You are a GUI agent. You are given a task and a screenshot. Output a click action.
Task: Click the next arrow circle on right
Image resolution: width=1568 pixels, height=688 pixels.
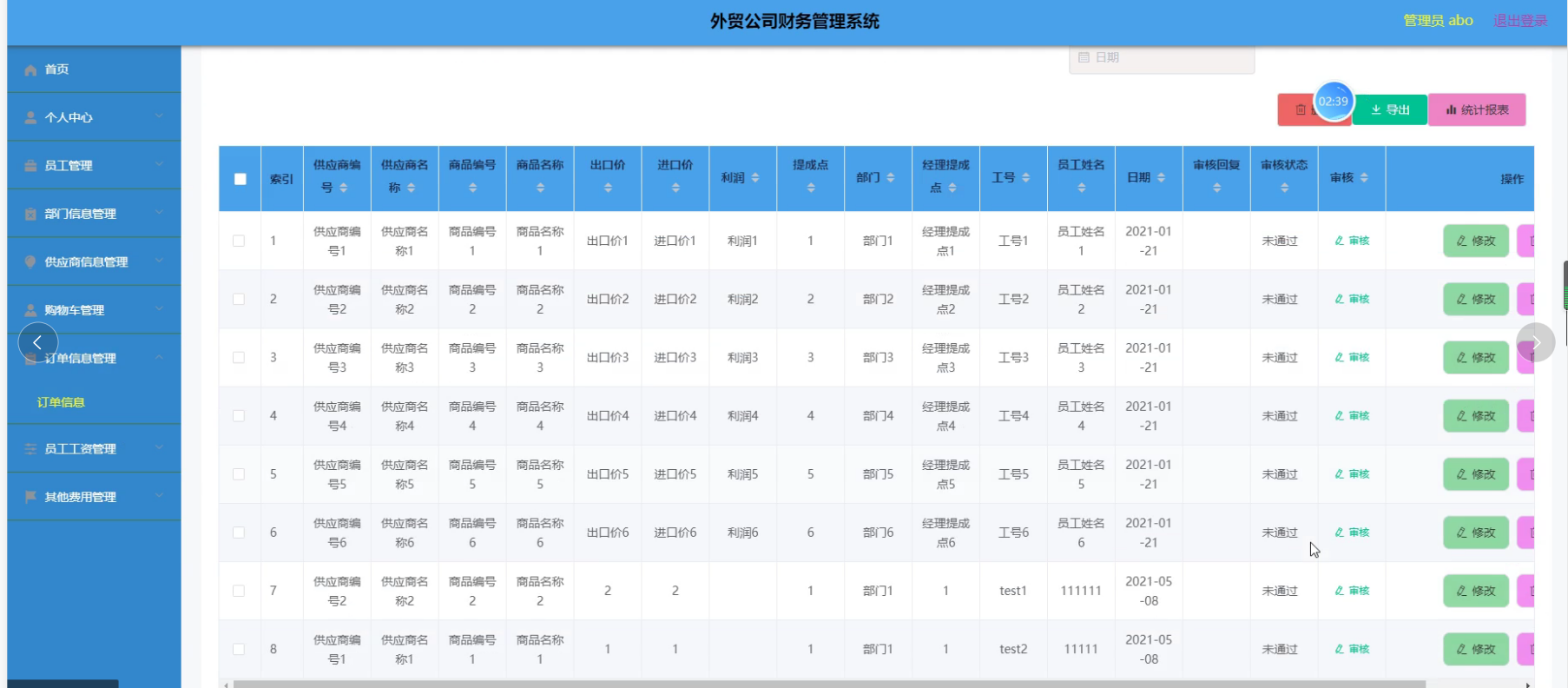(x=1536, y=342)
